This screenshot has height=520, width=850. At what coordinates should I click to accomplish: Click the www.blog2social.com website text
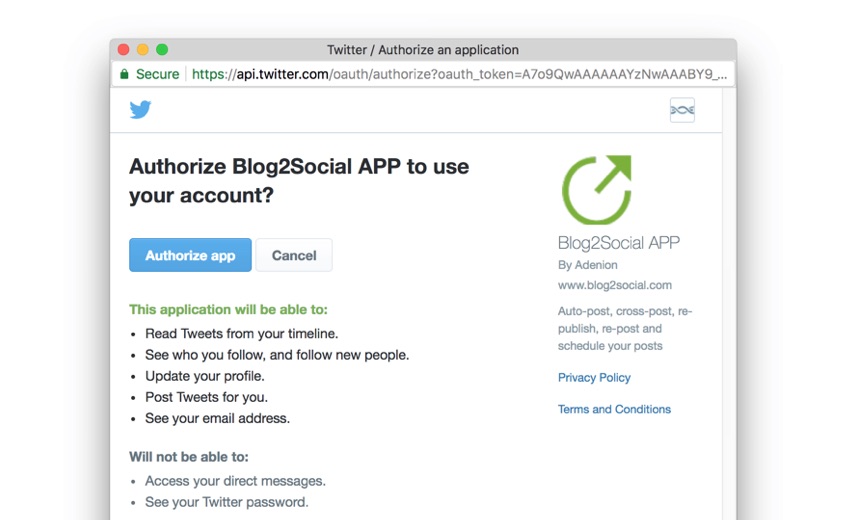pos(614,285)
